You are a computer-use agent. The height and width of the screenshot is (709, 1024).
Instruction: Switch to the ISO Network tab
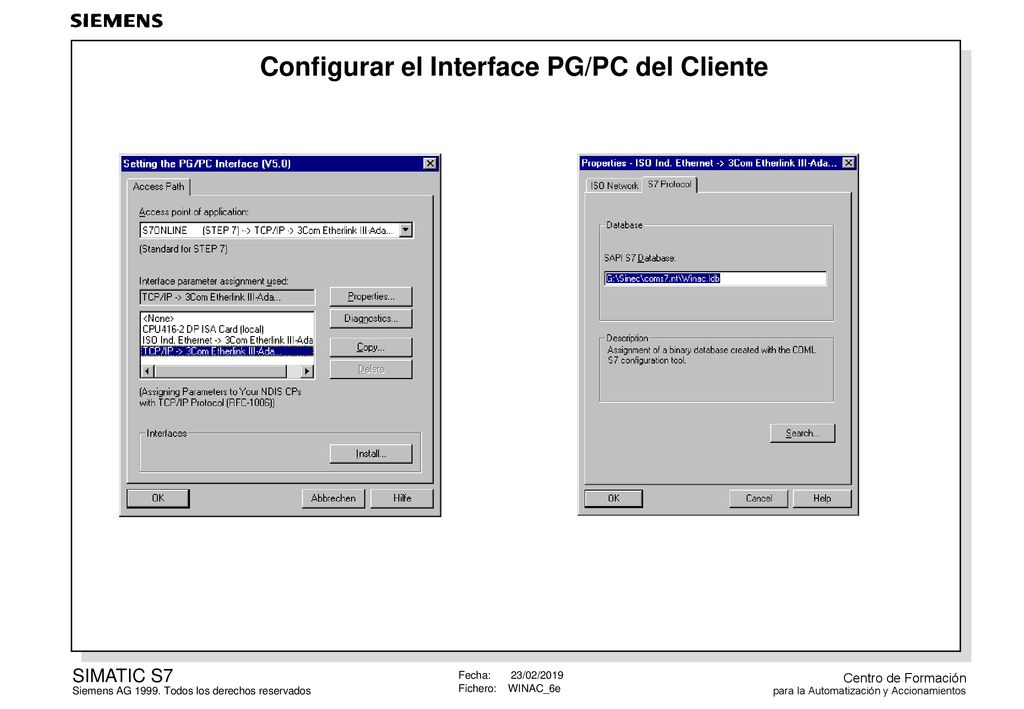click(614, 186)
